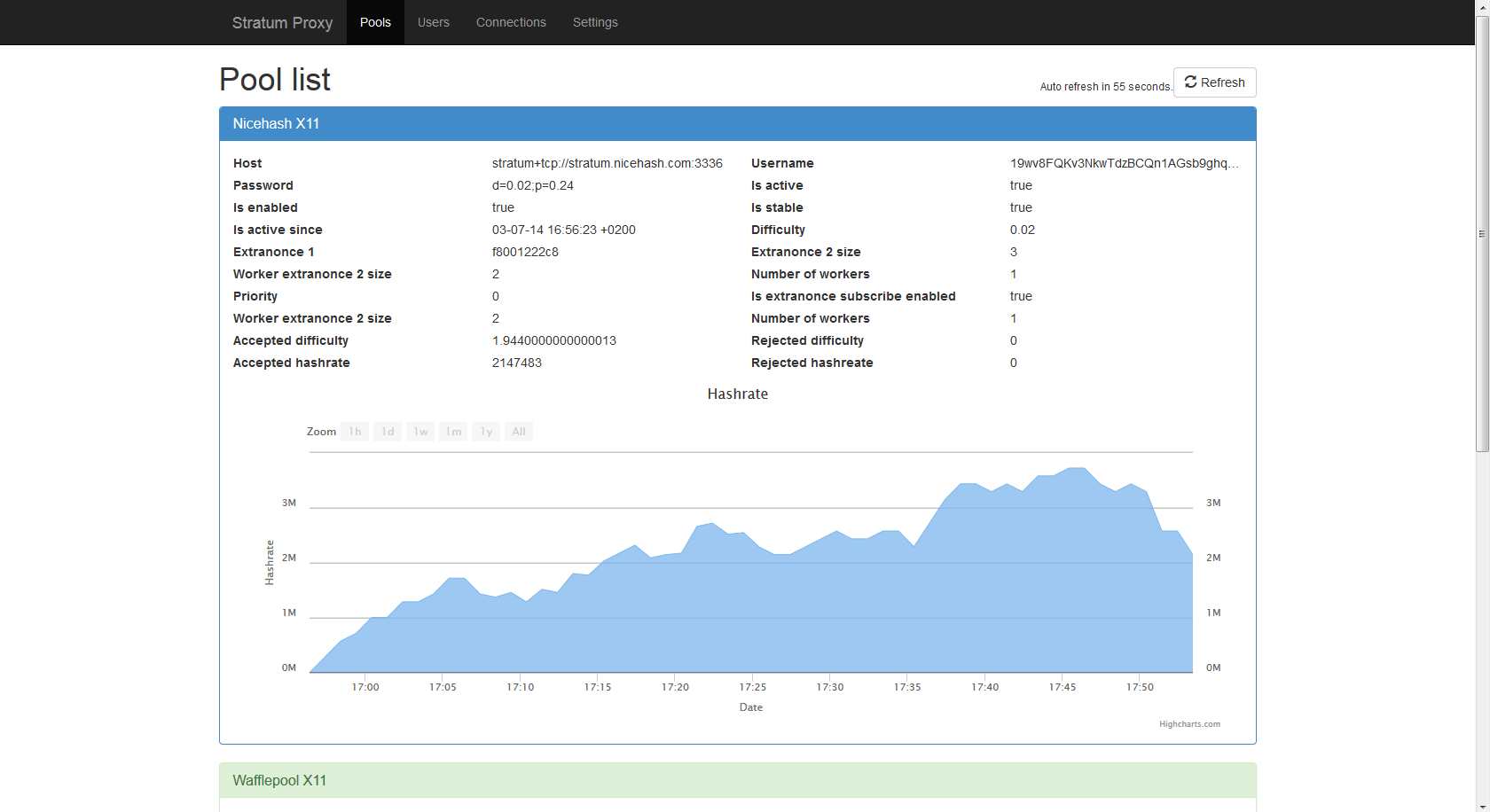Viewport: 1490px width, 812px height.
Task: Click the active-since date 03-07-14 16:56:23
Action: click(x=564, y=230)
